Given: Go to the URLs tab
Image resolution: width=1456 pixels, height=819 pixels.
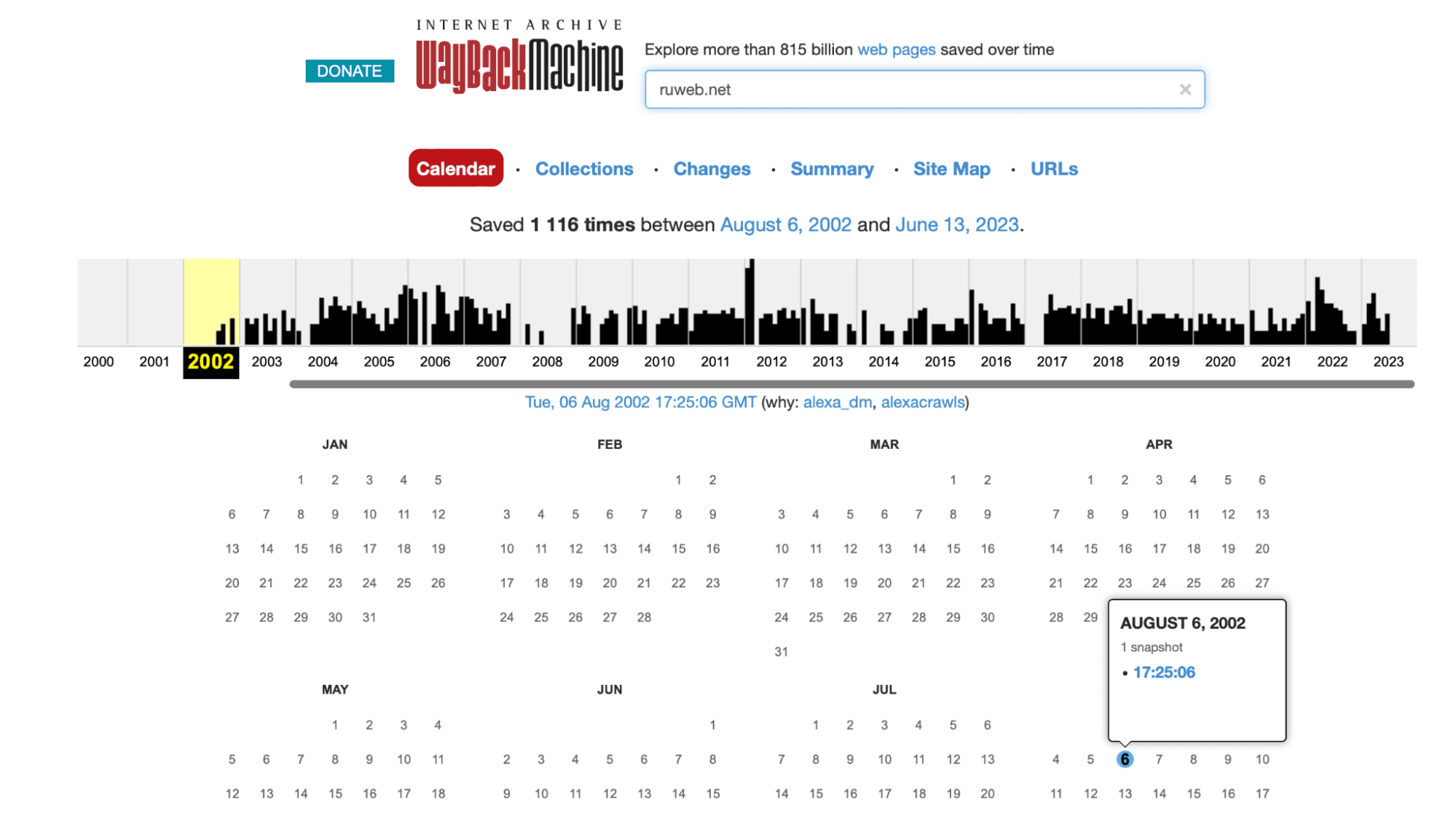Looking at the screenshot, I should pyautogui.click(x=1054, y=168).
